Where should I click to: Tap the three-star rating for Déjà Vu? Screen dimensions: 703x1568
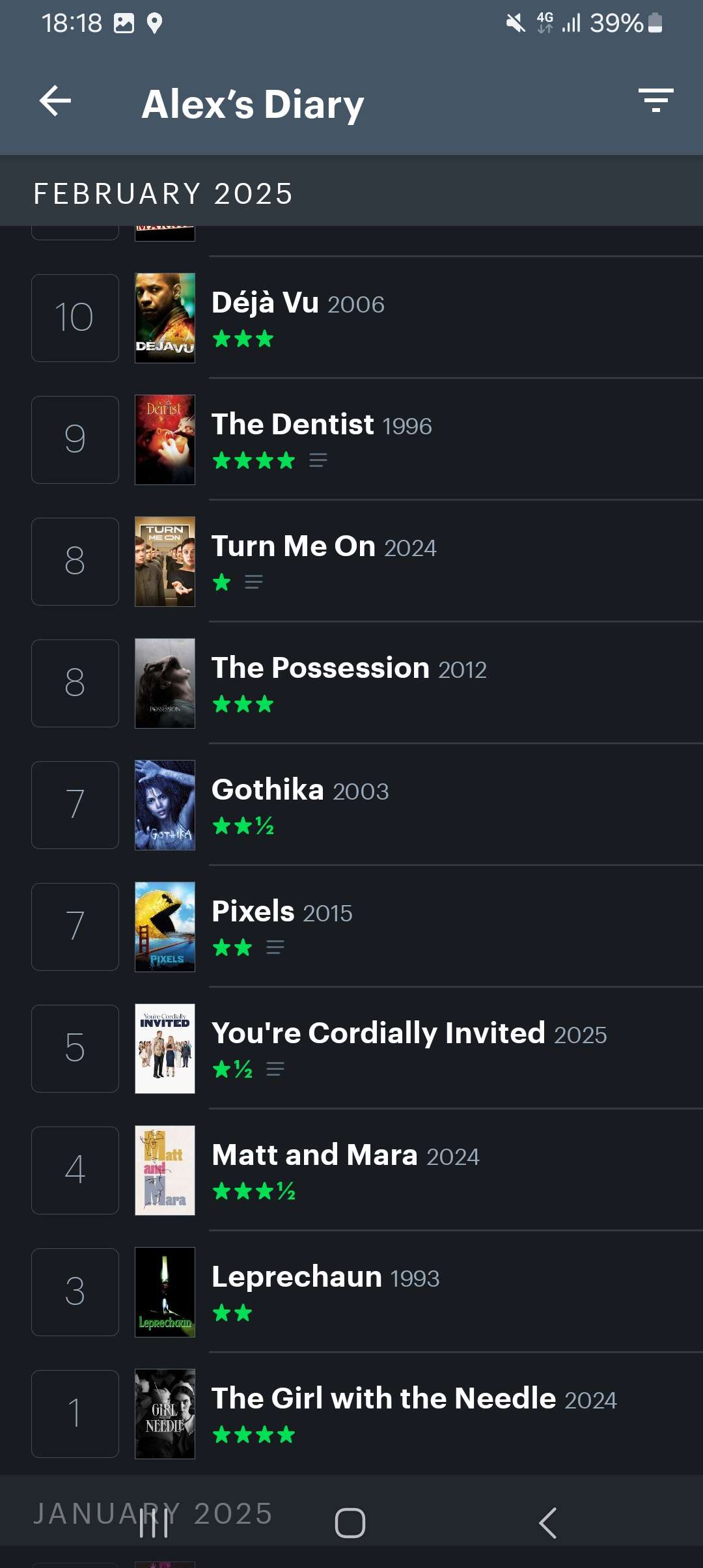point(243,339)
